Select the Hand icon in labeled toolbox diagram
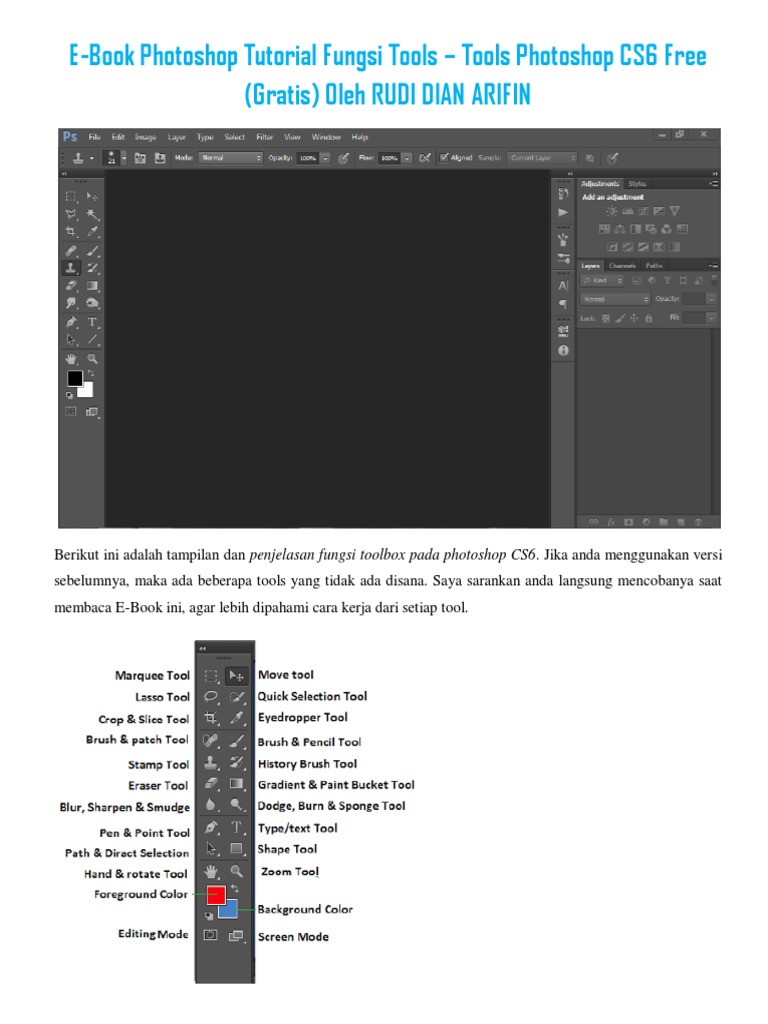The width and height of the screenshot is (768, 1024). tap(211, 871)
